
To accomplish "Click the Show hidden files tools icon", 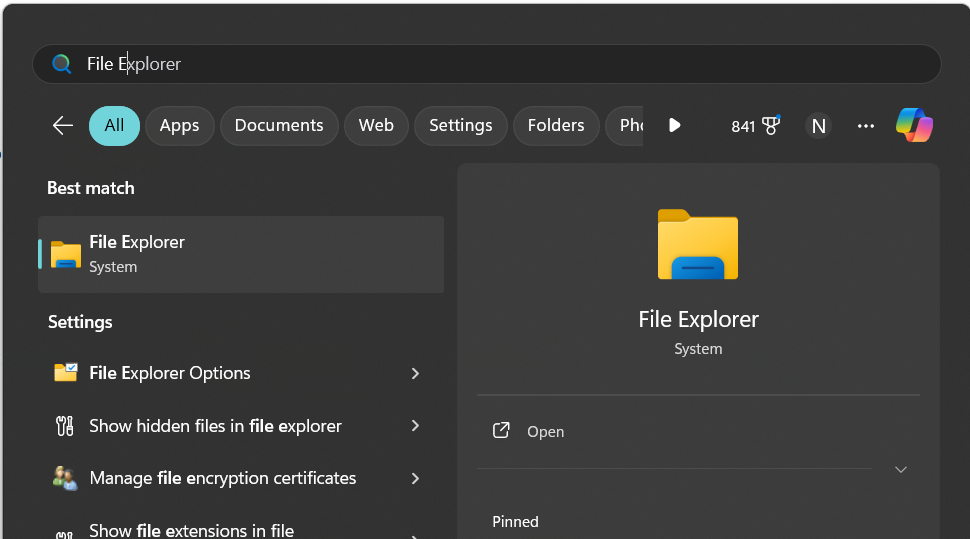I will 65,426.
